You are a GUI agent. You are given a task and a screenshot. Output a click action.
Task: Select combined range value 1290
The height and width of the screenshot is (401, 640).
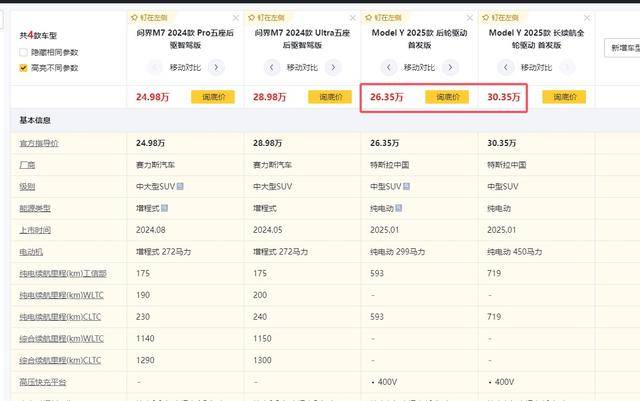[x=145, y=360]
